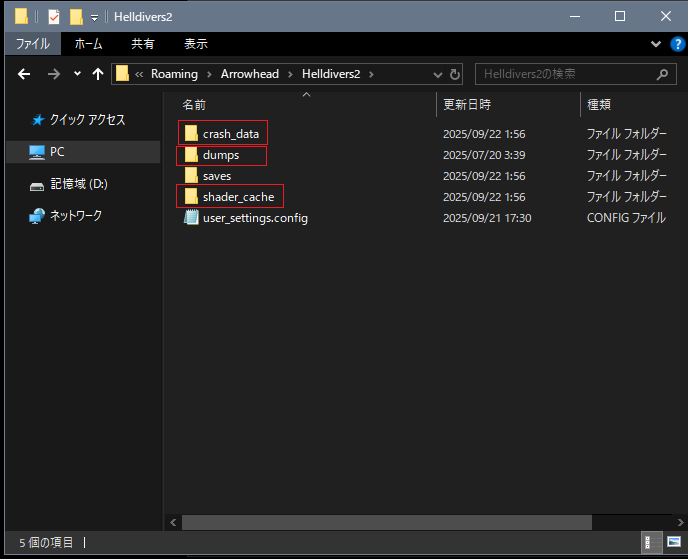Click the scrollbar left arrow
The height and width of the screenshot is (559, 688).
tap(173, 523)
